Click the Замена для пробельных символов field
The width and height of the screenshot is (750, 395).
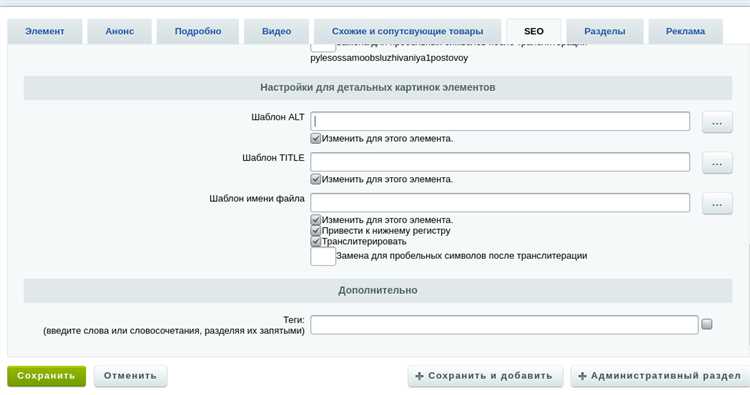323,256
